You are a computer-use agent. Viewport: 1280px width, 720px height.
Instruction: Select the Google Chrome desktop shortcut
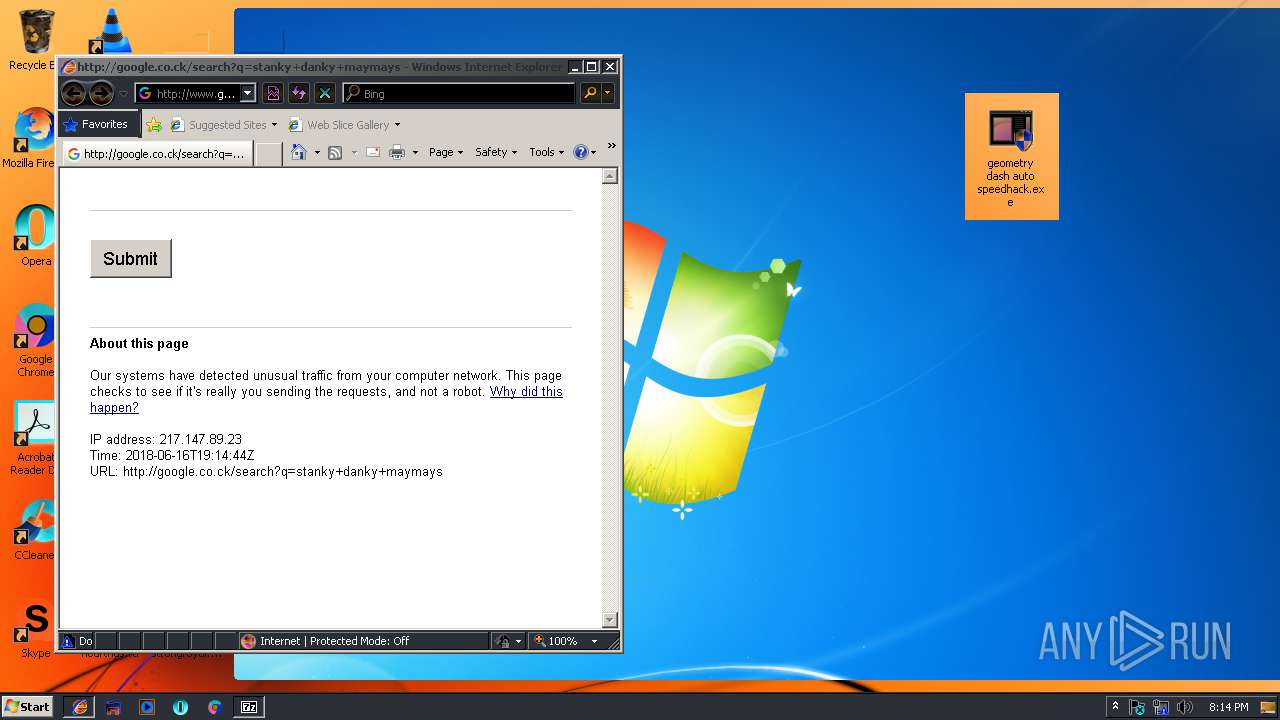tap(35, 340)
